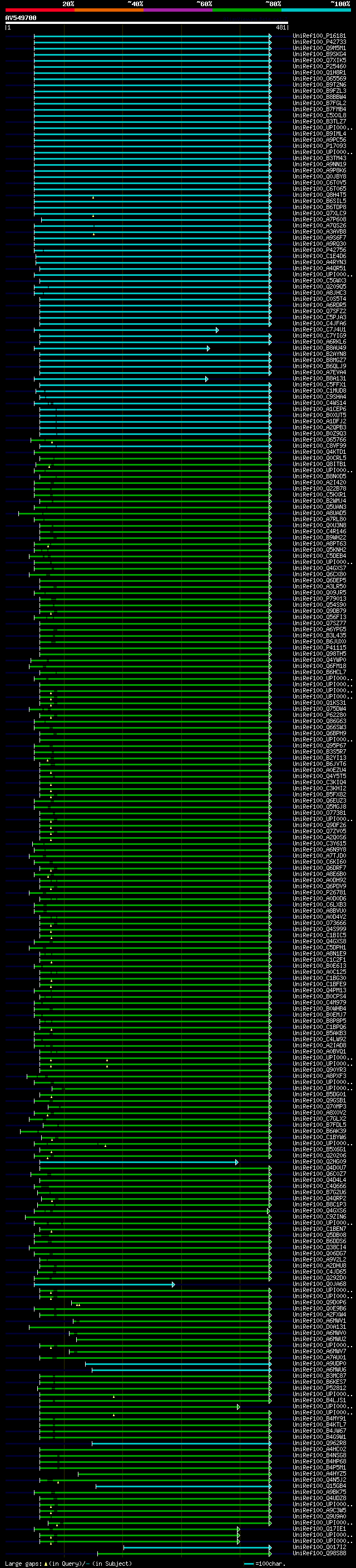
Task: Select hit label UniRef100_C9SHA4
Action: [x=319, y=397]
